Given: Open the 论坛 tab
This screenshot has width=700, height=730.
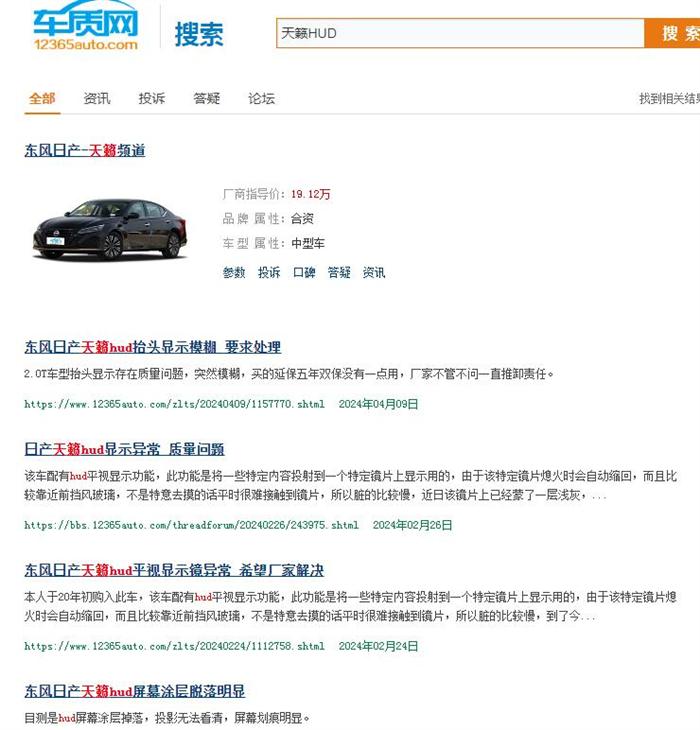Looking at the screenshot, I should [261, 99].
